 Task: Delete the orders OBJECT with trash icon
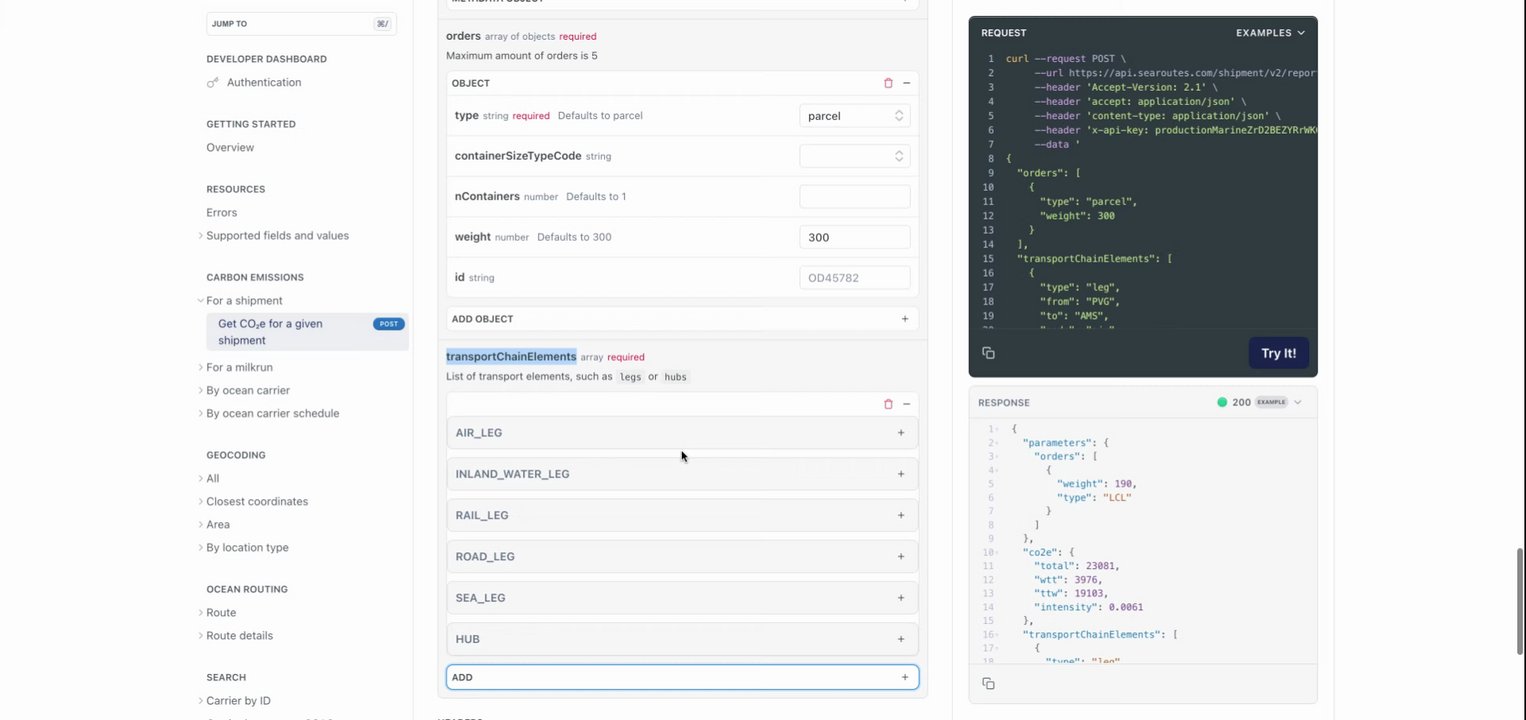[x=888, y=83]
